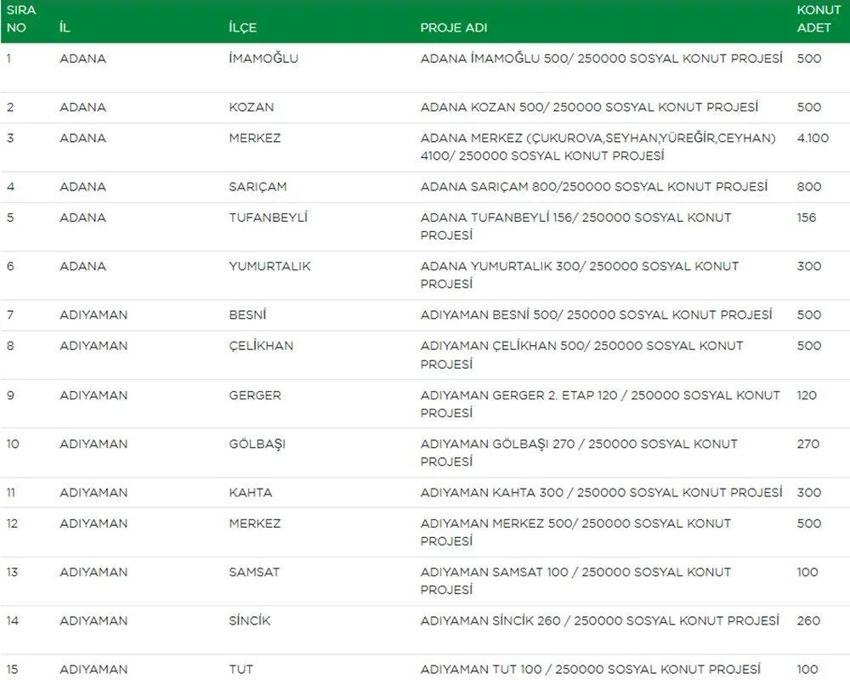Select the GÖLBAŞI district cell
The height and width of the screenshot is (696, 850).
coord(257,444)
